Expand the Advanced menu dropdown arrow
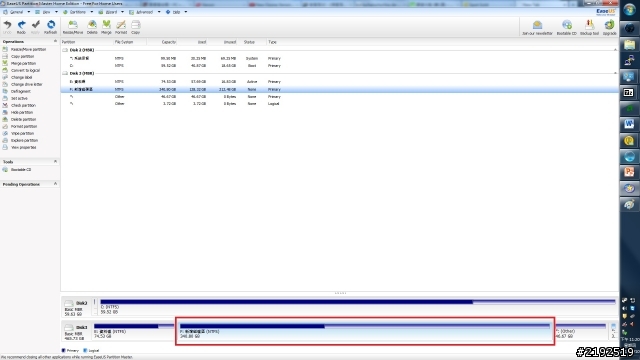 click(159, 12)
